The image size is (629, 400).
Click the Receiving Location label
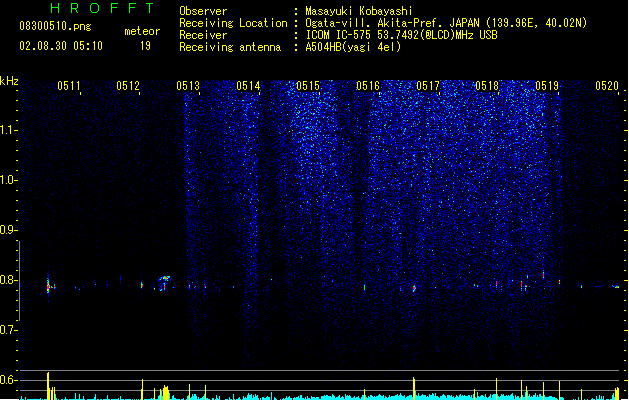(x=233, y=23)
